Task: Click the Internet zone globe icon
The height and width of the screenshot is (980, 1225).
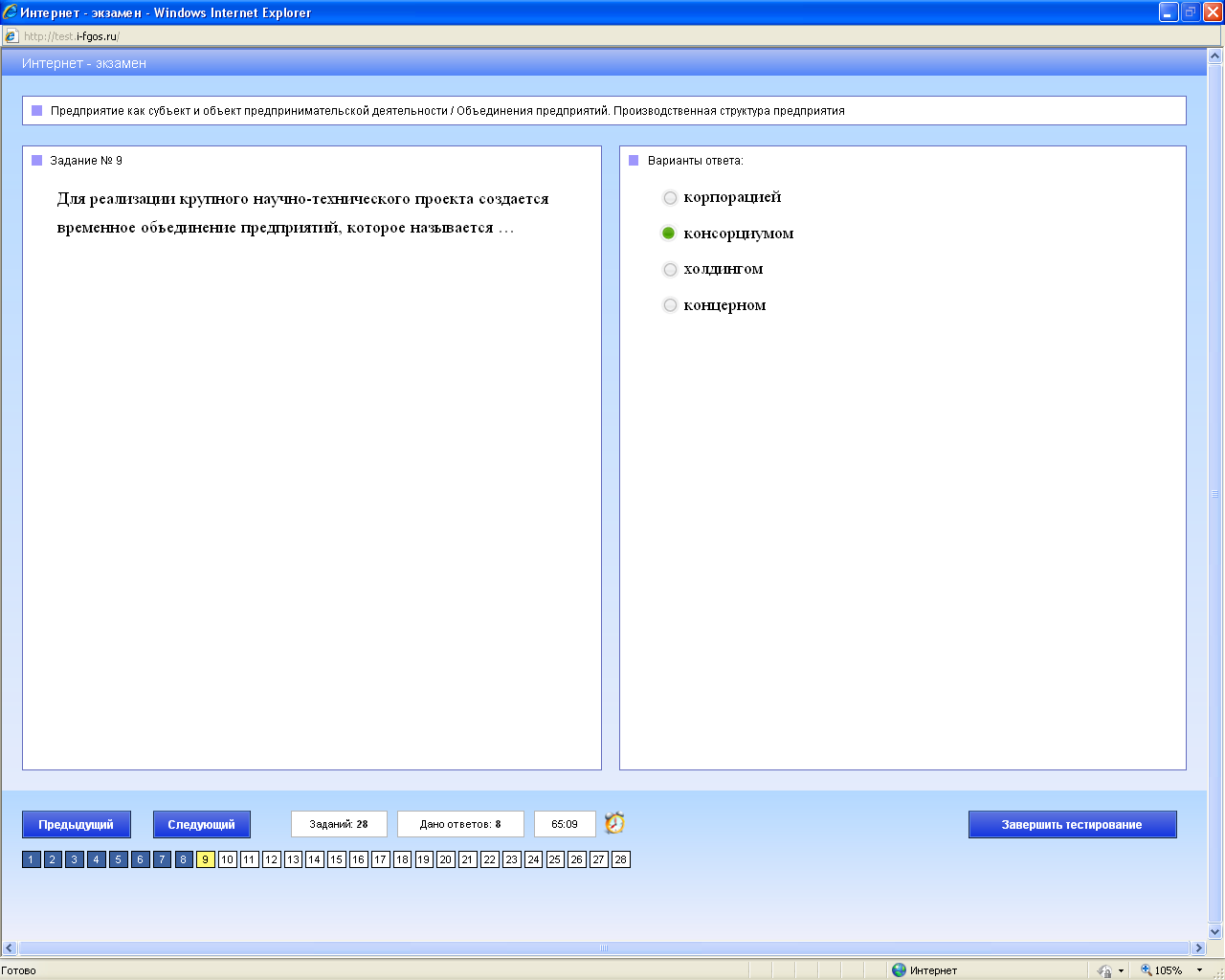Action: coord(899,970)
